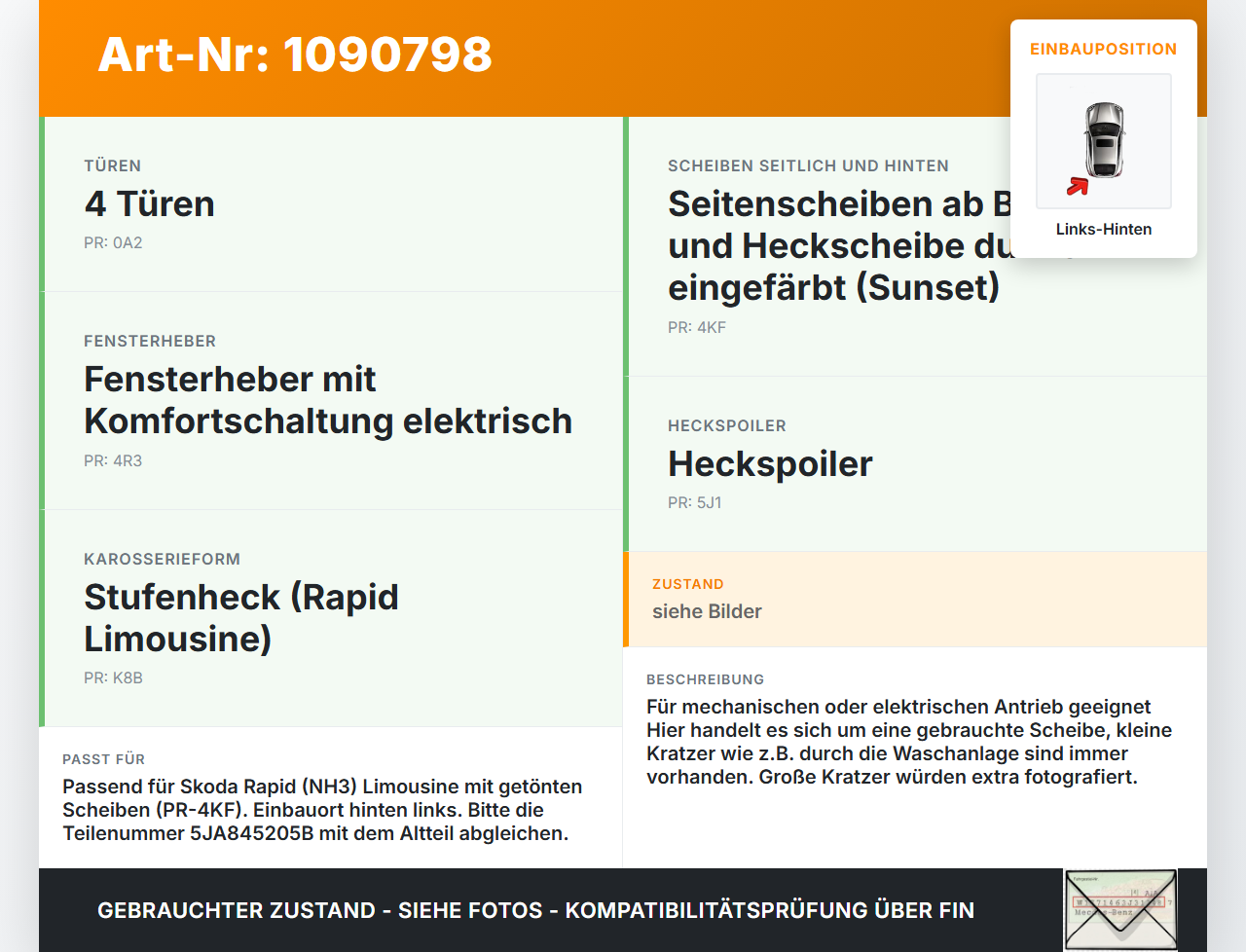Click the 4 Türen value
Image resolution: width=1246 pixels, height=952 pixels.
tap(150, 203)
